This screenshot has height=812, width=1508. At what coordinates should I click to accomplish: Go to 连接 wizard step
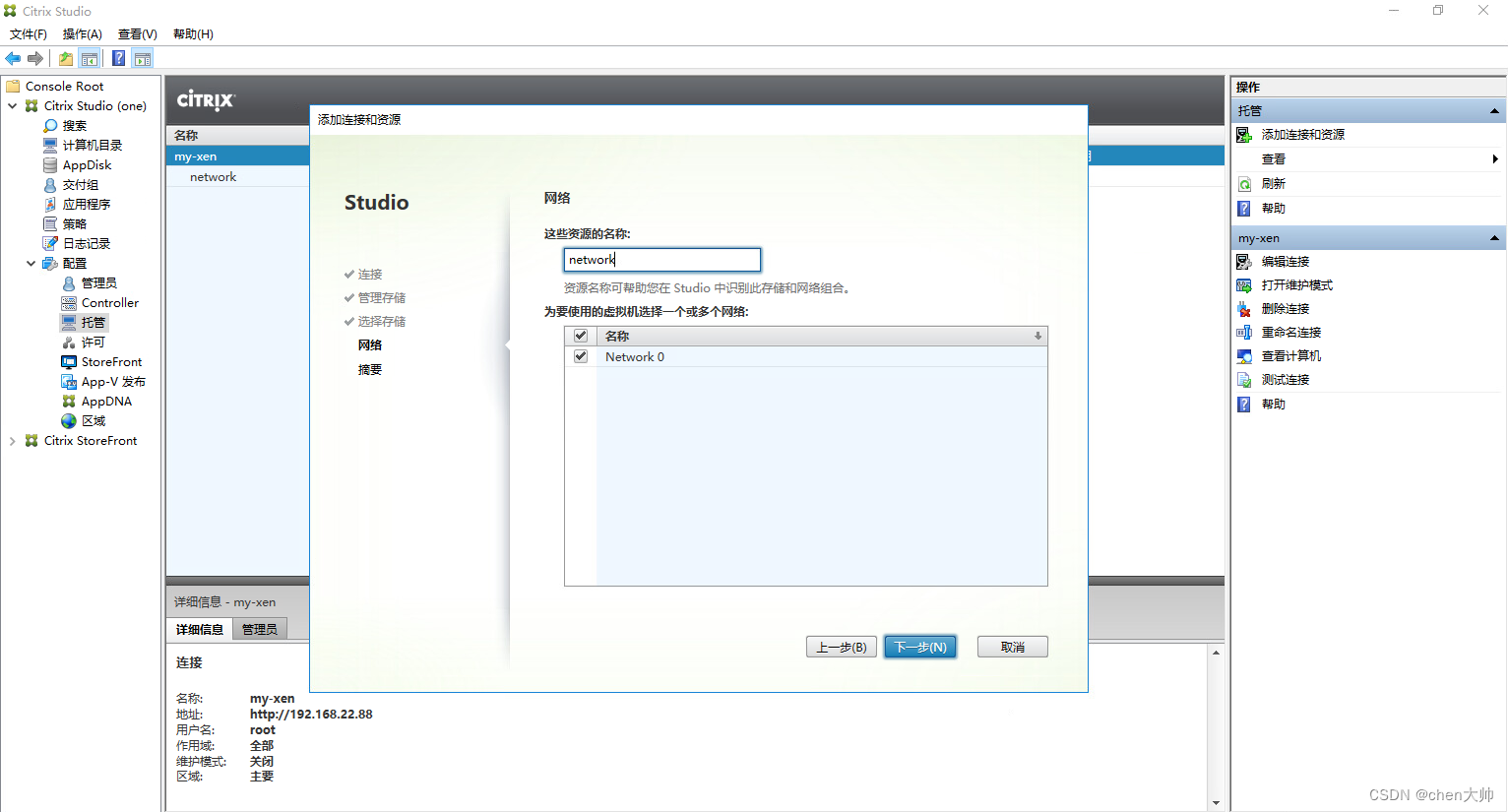[x=369, y=275]
